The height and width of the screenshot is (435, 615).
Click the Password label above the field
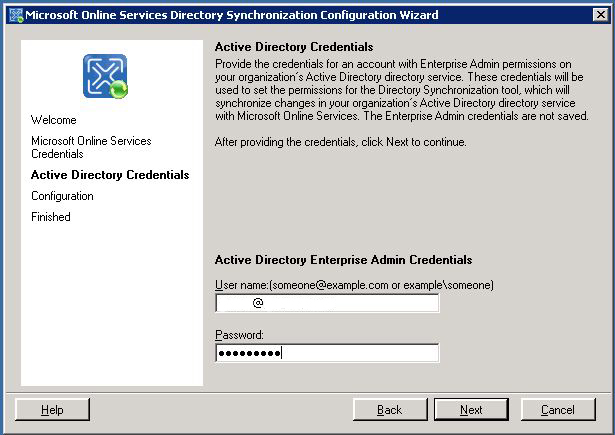[x=239, y=335]
